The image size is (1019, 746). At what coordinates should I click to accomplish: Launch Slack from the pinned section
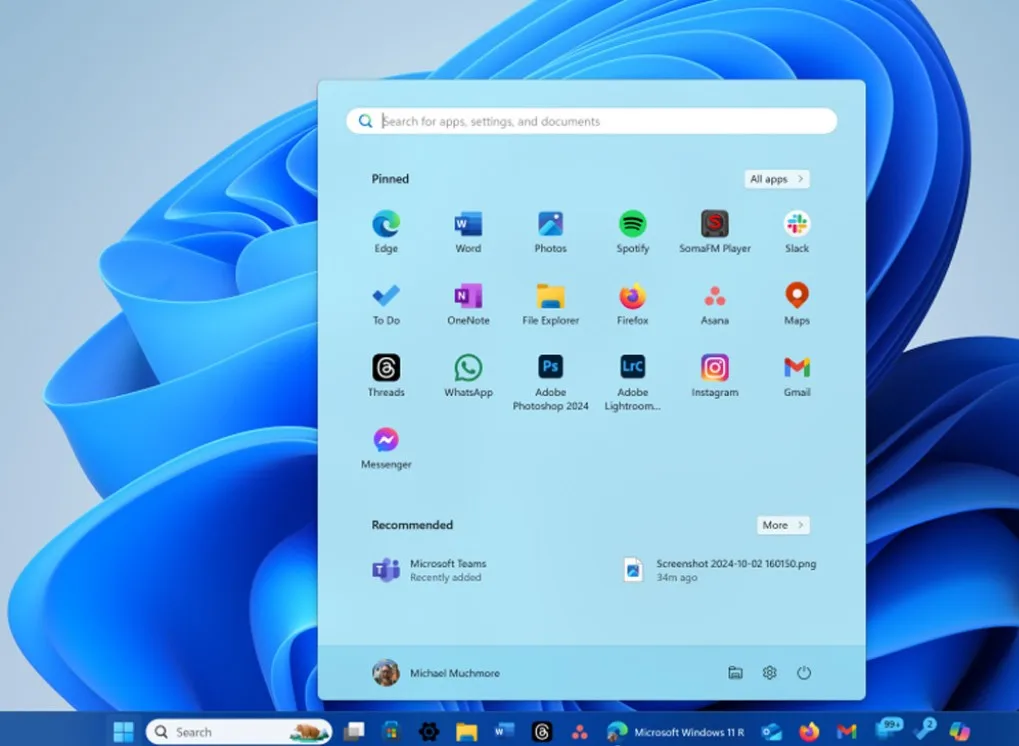pos(797,225)
